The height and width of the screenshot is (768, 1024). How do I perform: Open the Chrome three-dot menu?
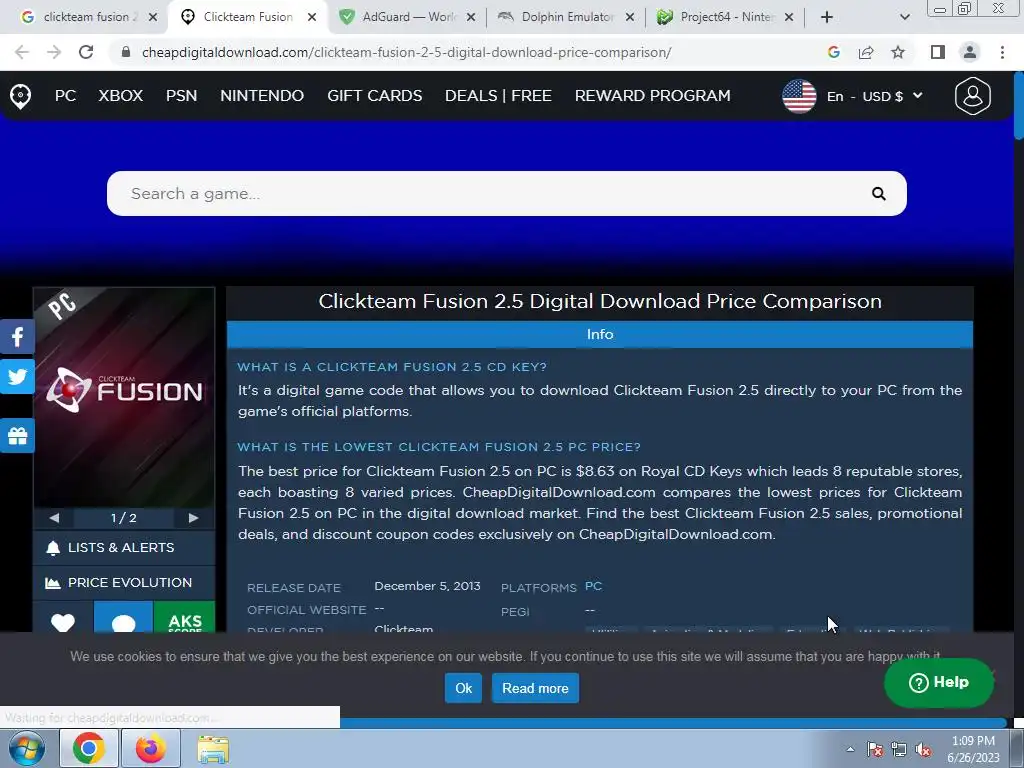1002,52
